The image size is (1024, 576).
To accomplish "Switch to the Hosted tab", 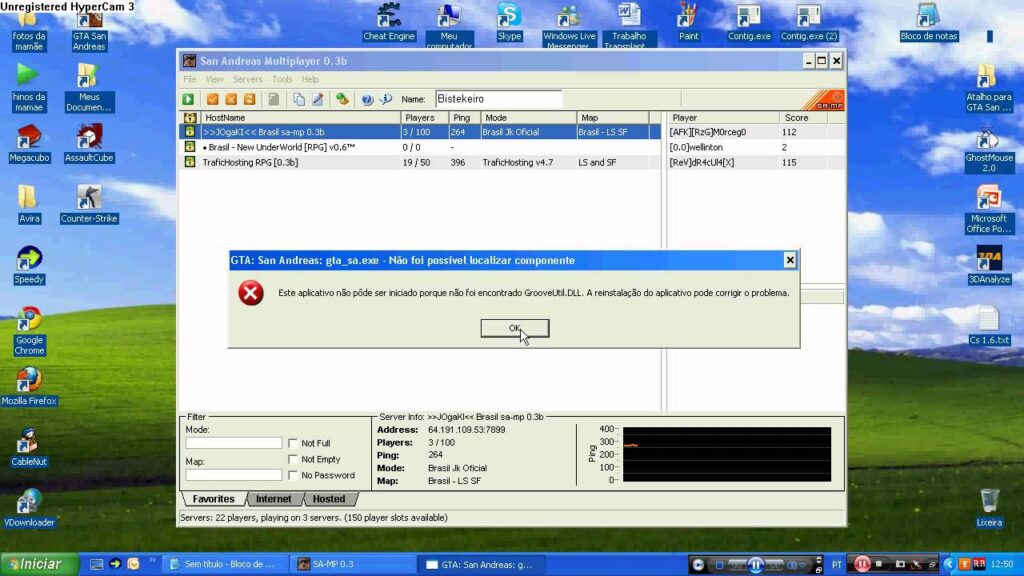I will (x=328, y=499).
